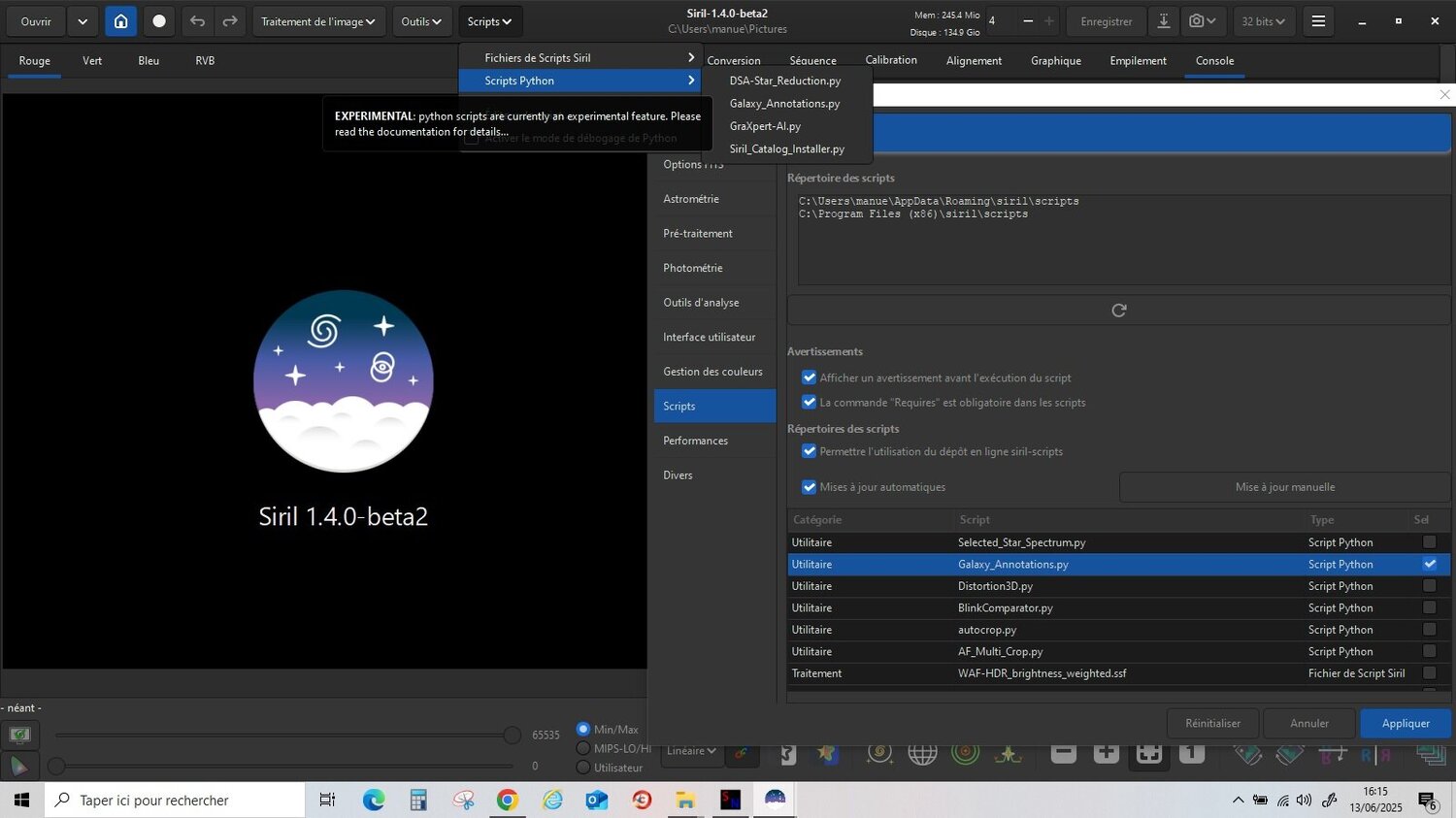Run Galaxy_Annotations.py from the Python submenu
This screenshot has width=1456, height=818.
785,103
